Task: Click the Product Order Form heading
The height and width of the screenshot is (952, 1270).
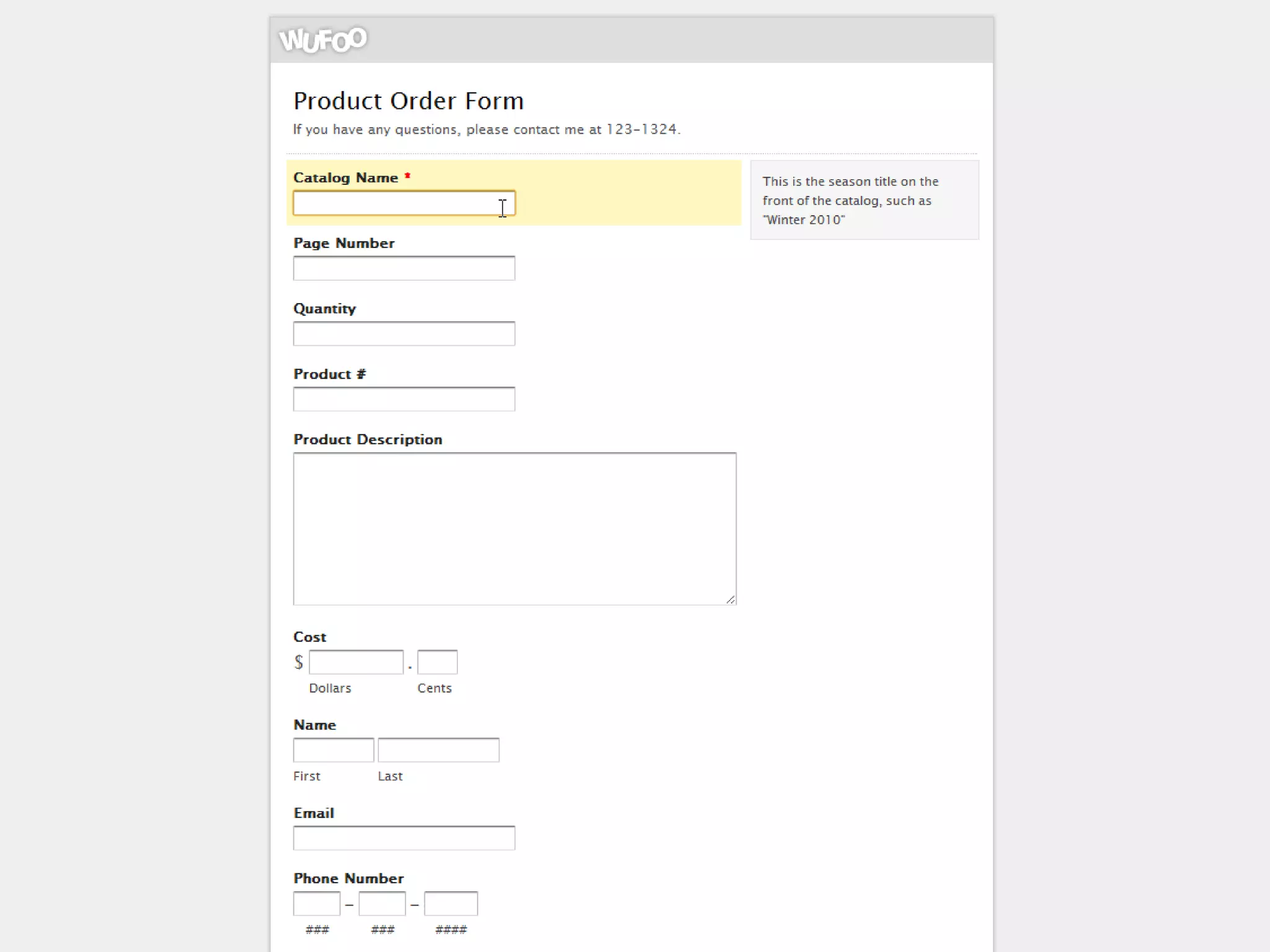Action: (x=408, y=101)
